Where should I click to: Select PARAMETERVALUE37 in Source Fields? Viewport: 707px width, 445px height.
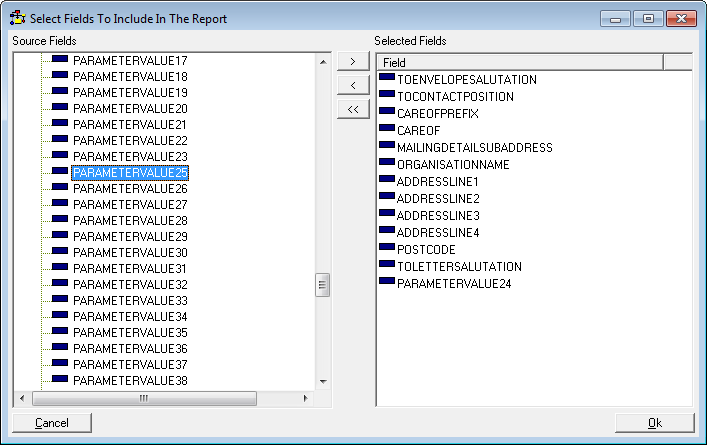pos(130,365)
